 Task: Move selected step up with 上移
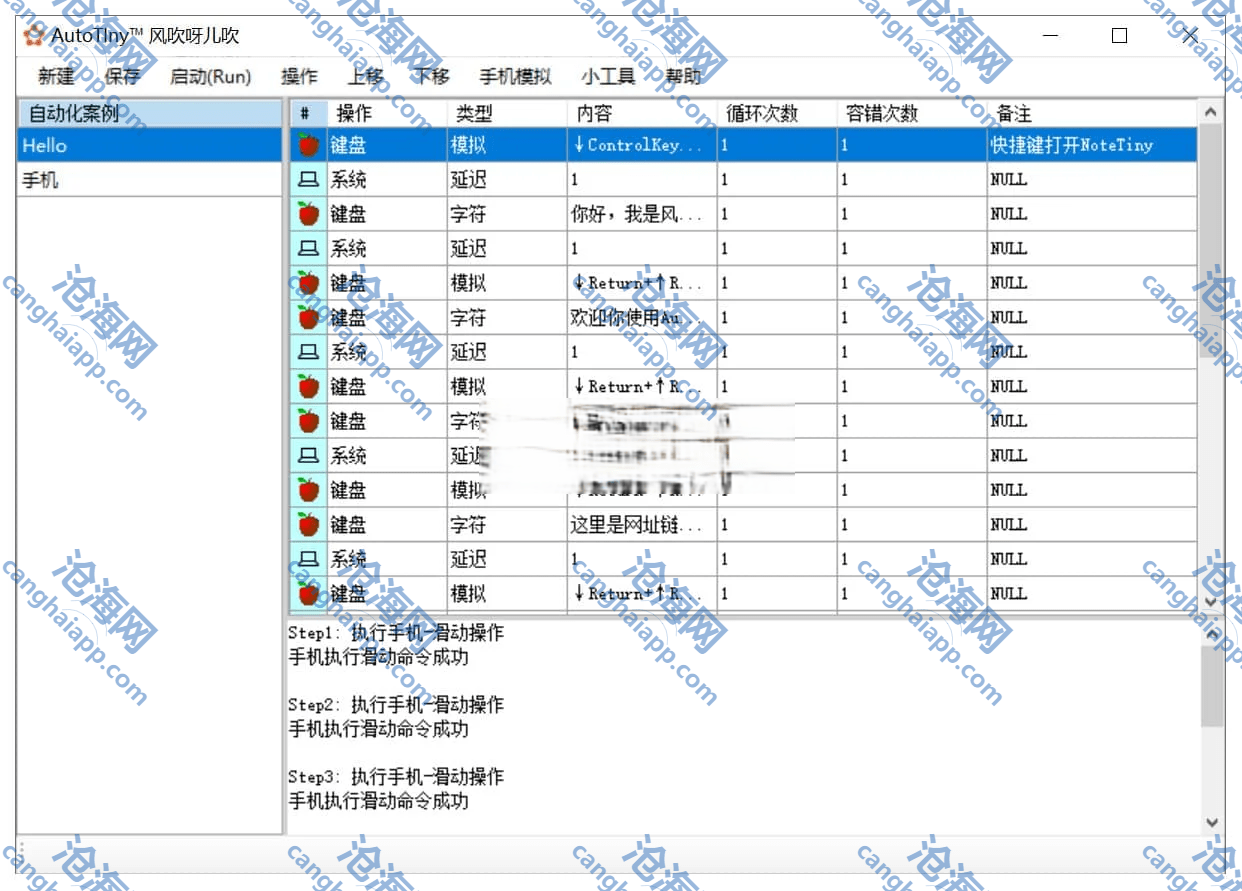point(365,76)
